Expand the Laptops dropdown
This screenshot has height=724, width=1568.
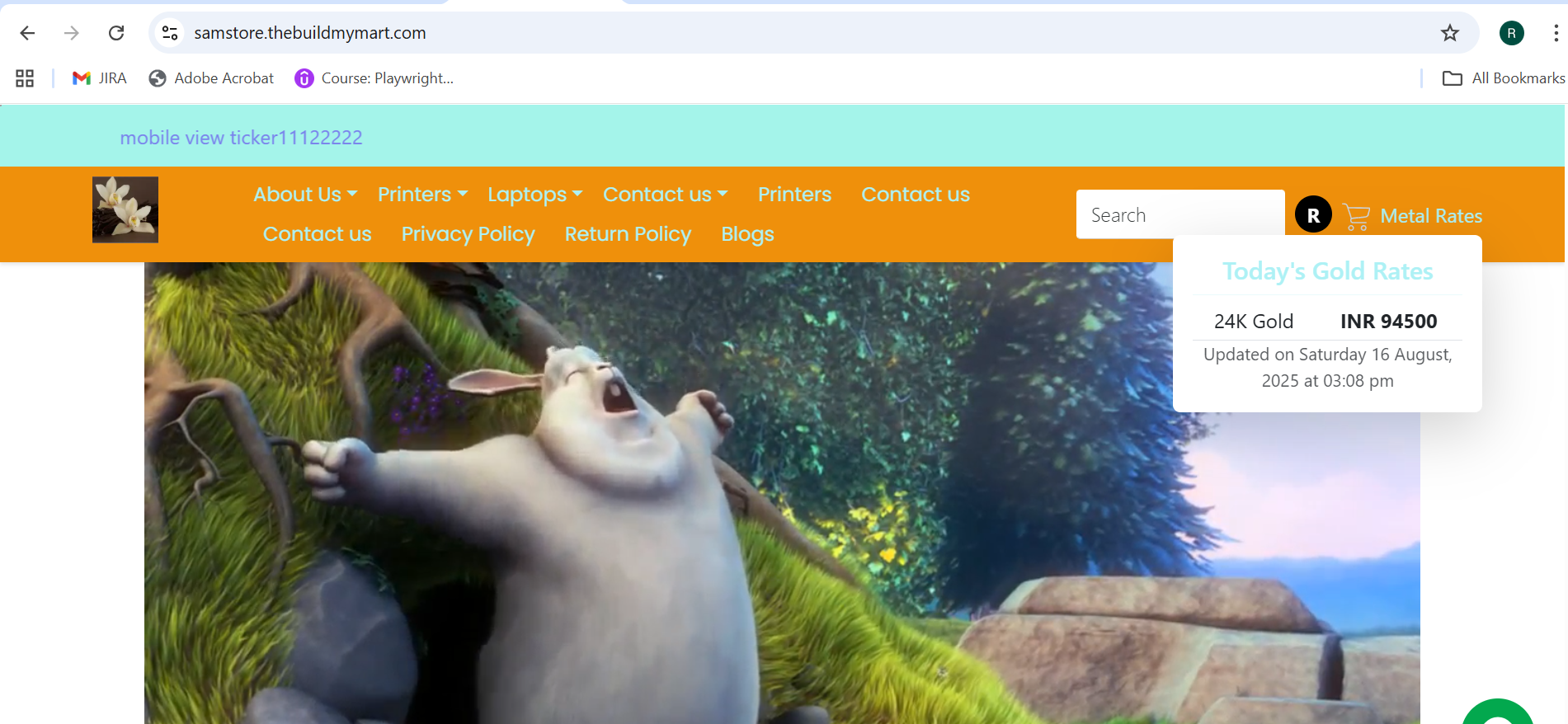pyautogui.click(x=534, y=195)
